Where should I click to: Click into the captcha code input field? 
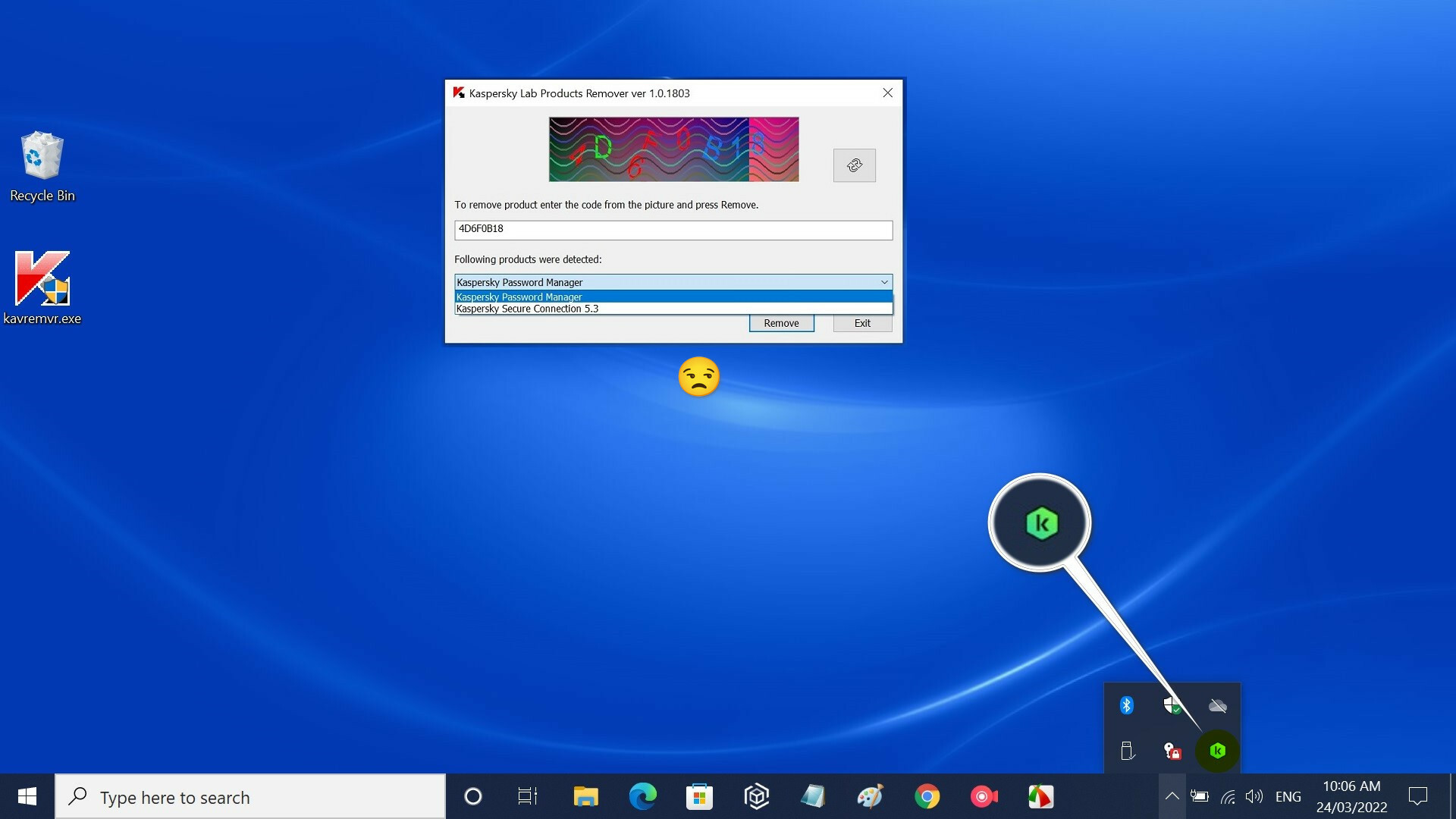[x=673, y=230]
